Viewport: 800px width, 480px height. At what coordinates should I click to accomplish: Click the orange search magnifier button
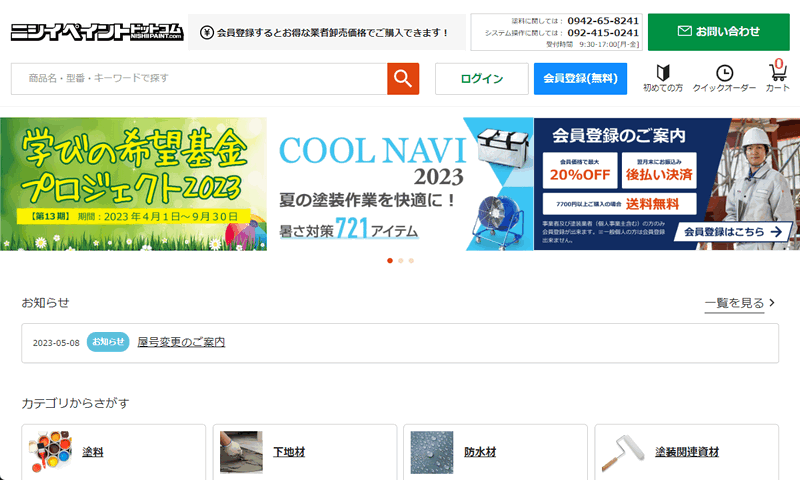[403, 79]
